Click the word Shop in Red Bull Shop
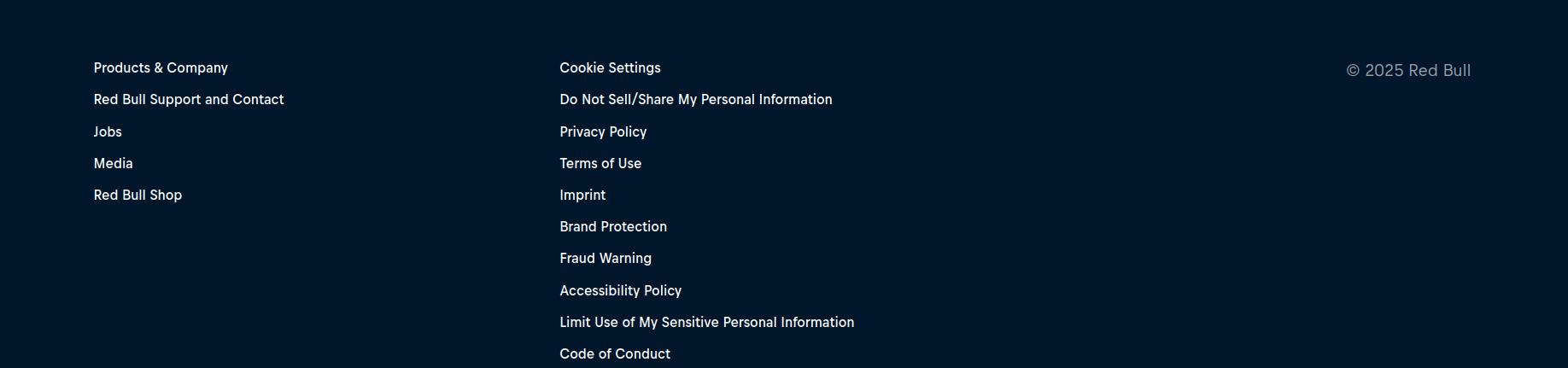This screenshot has width=1568, height=368. (166, 195)
